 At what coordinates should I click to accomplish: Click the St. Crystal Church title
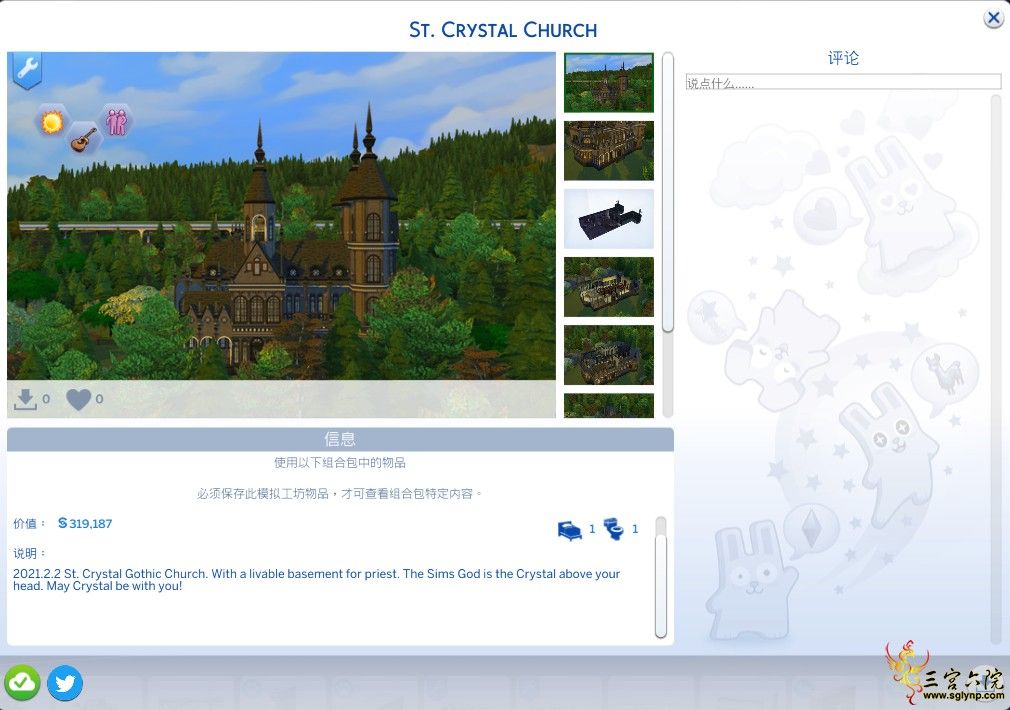(x=503, y=30)
